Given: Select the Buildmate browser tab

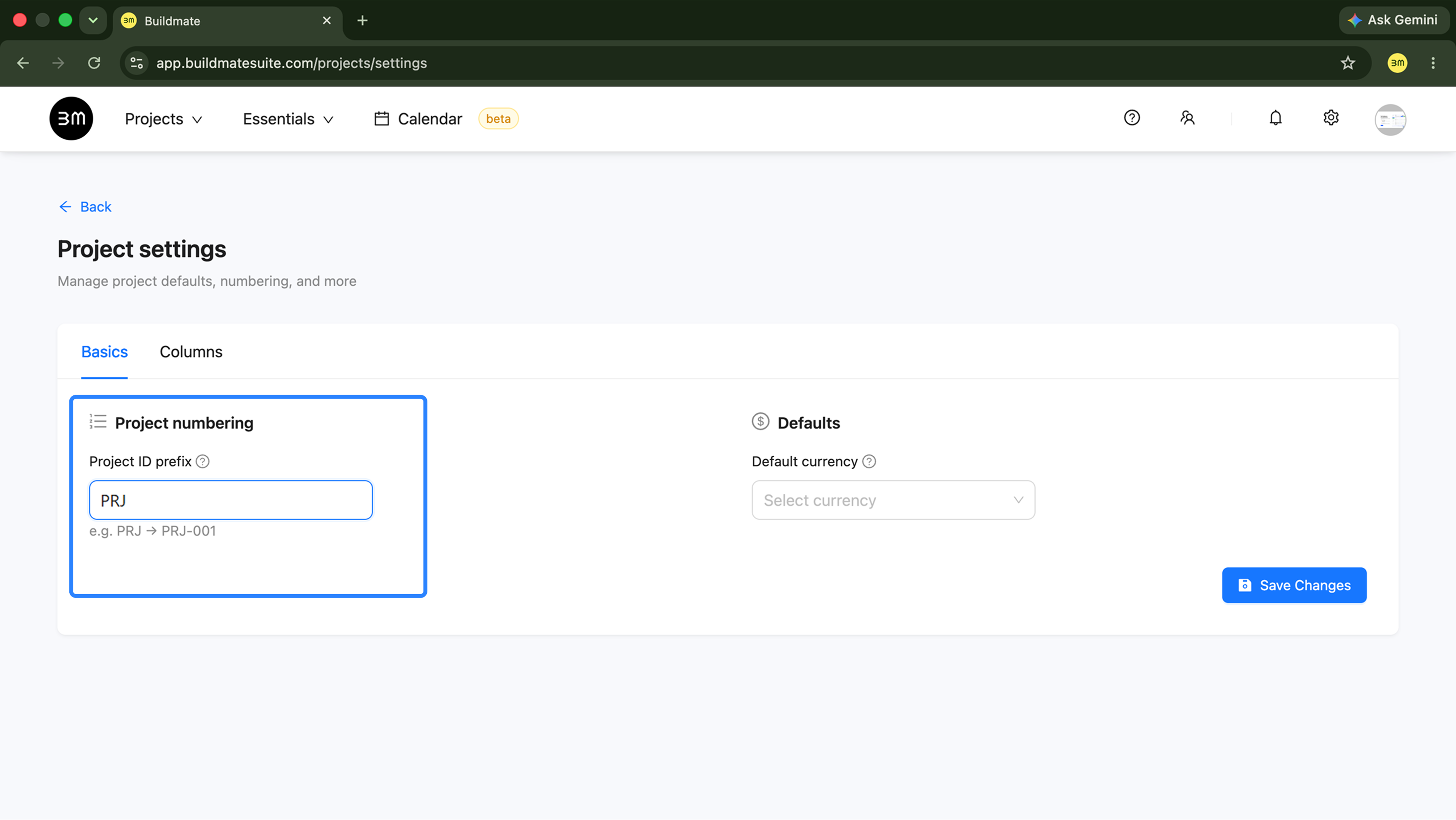Looking at the screenshot, I should pyautogui.click(x=227, y=21).
